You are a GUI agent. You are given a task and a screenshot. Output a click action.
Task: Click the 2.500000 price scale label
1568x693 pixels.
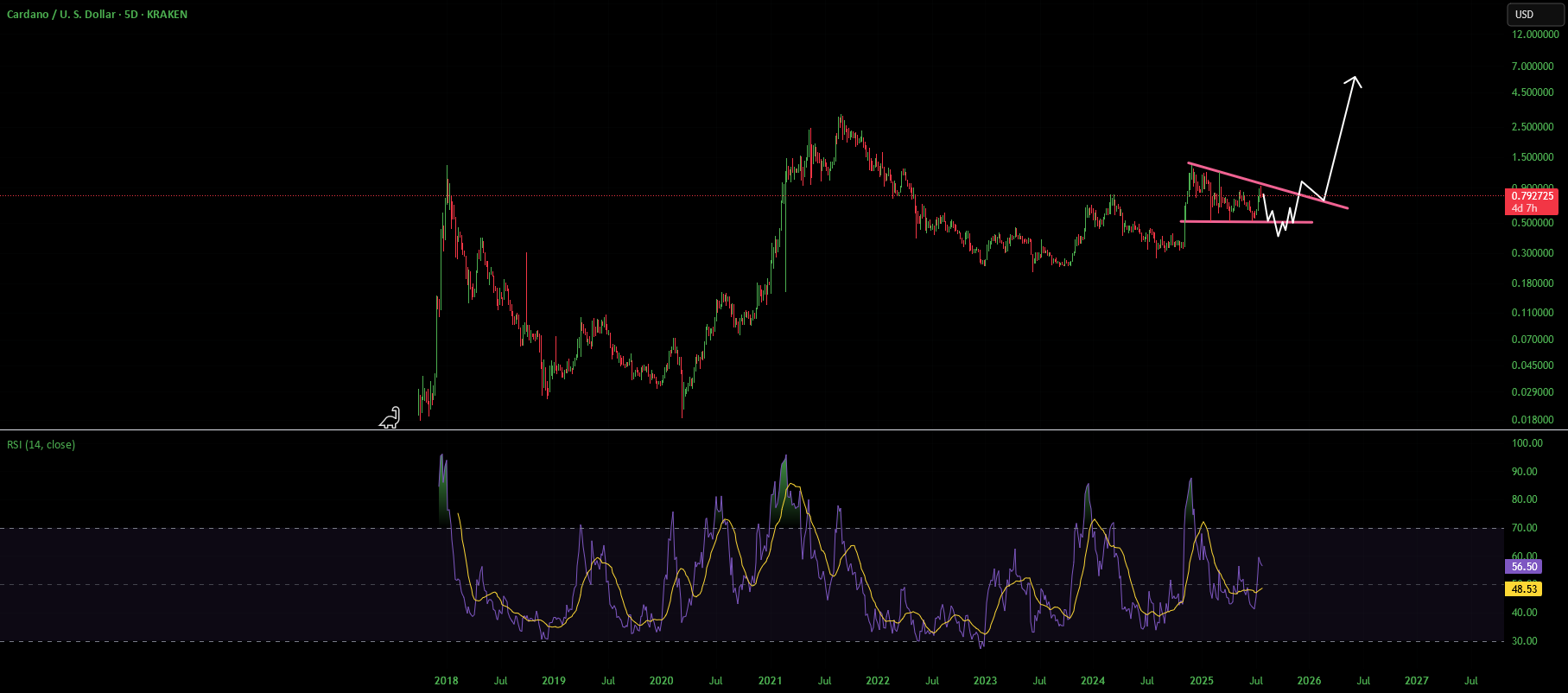click(x=1533, y=127)
